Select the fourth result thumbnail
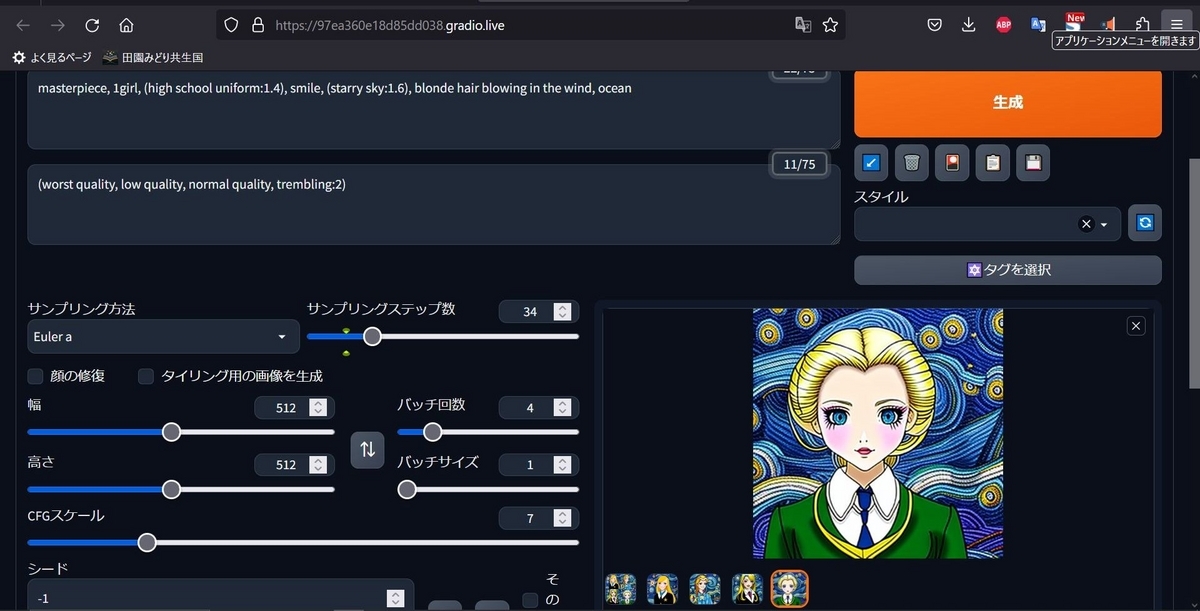Image resolution: width=1200 pixels, height=611 pixels. (x=747, y=589)
